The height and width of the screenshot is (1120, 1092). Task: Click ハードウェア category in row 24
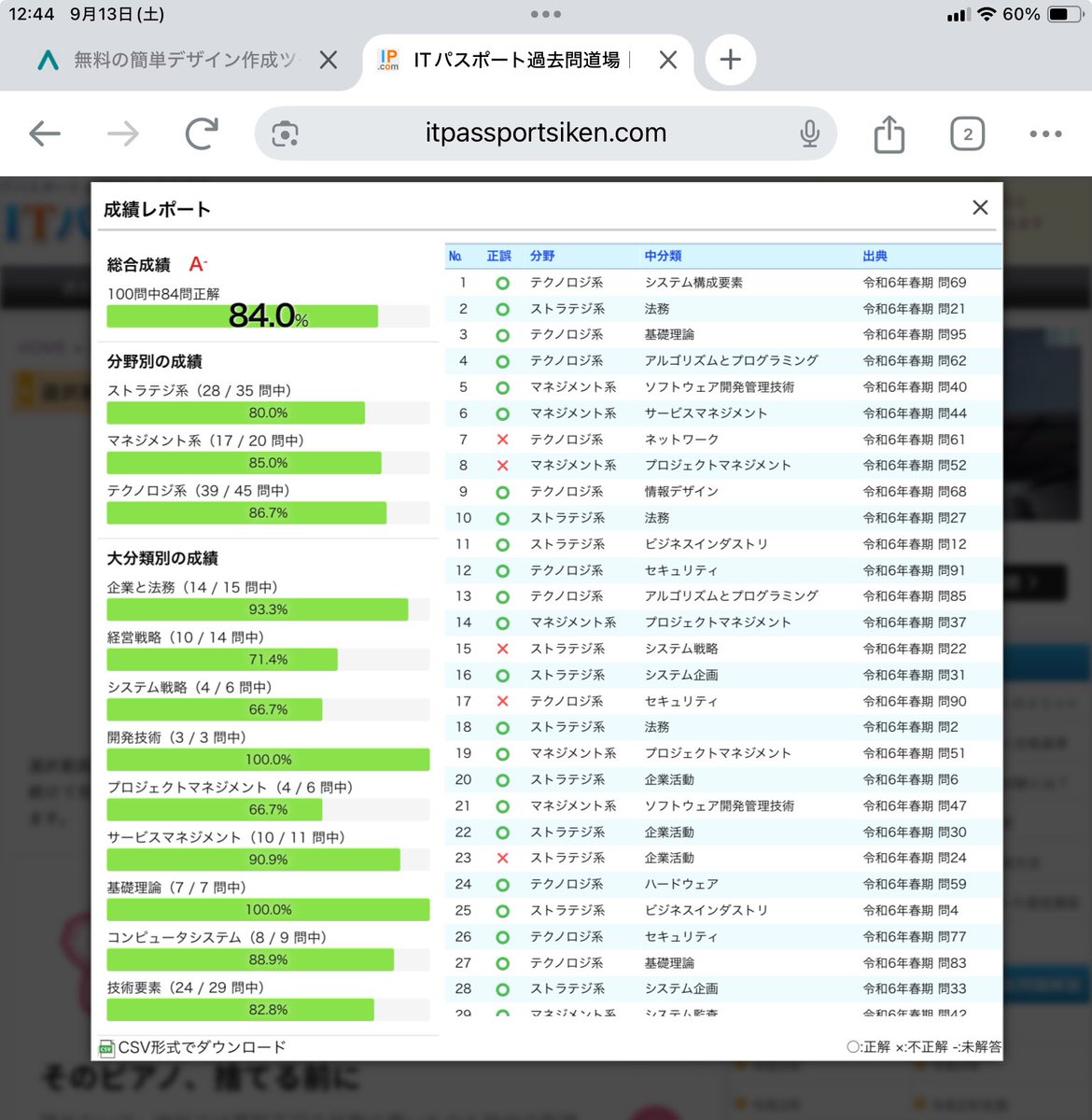[x=681, y=884]
